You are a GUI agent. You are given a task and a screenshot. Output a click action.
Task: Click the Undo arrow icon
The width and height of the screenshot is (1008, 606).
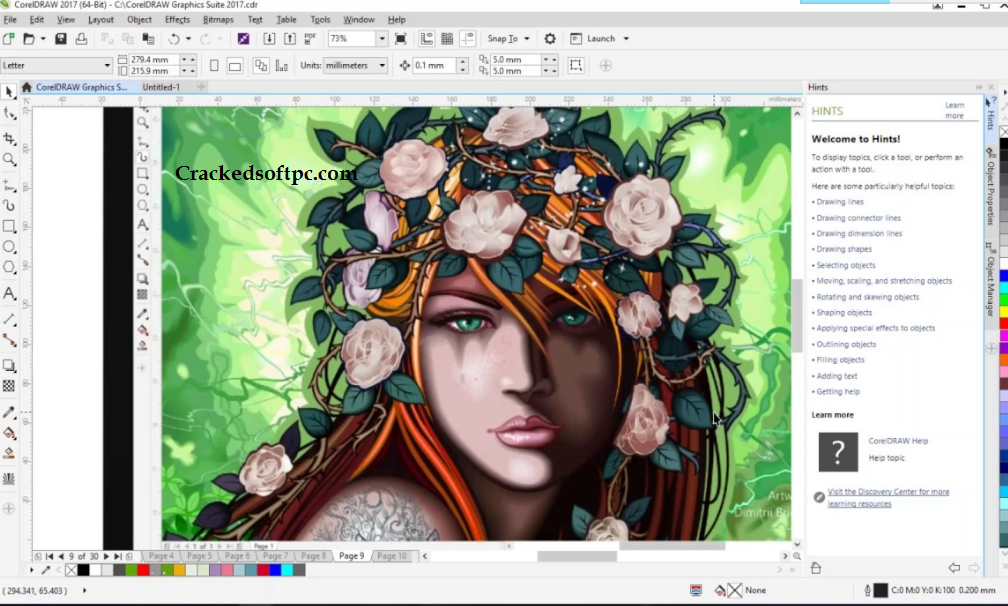[174, 39]
